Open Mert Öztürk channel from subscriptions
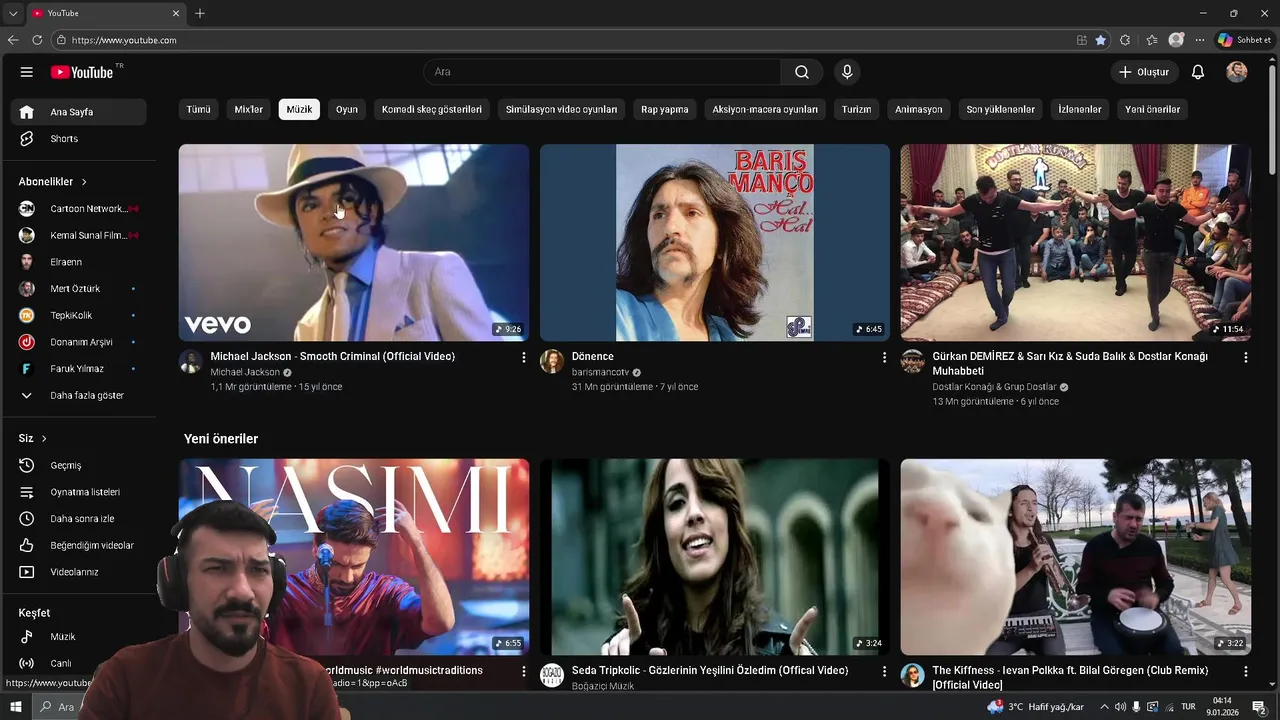The image size is (1280, 720). pyautogui.click(x=78, y=289)
